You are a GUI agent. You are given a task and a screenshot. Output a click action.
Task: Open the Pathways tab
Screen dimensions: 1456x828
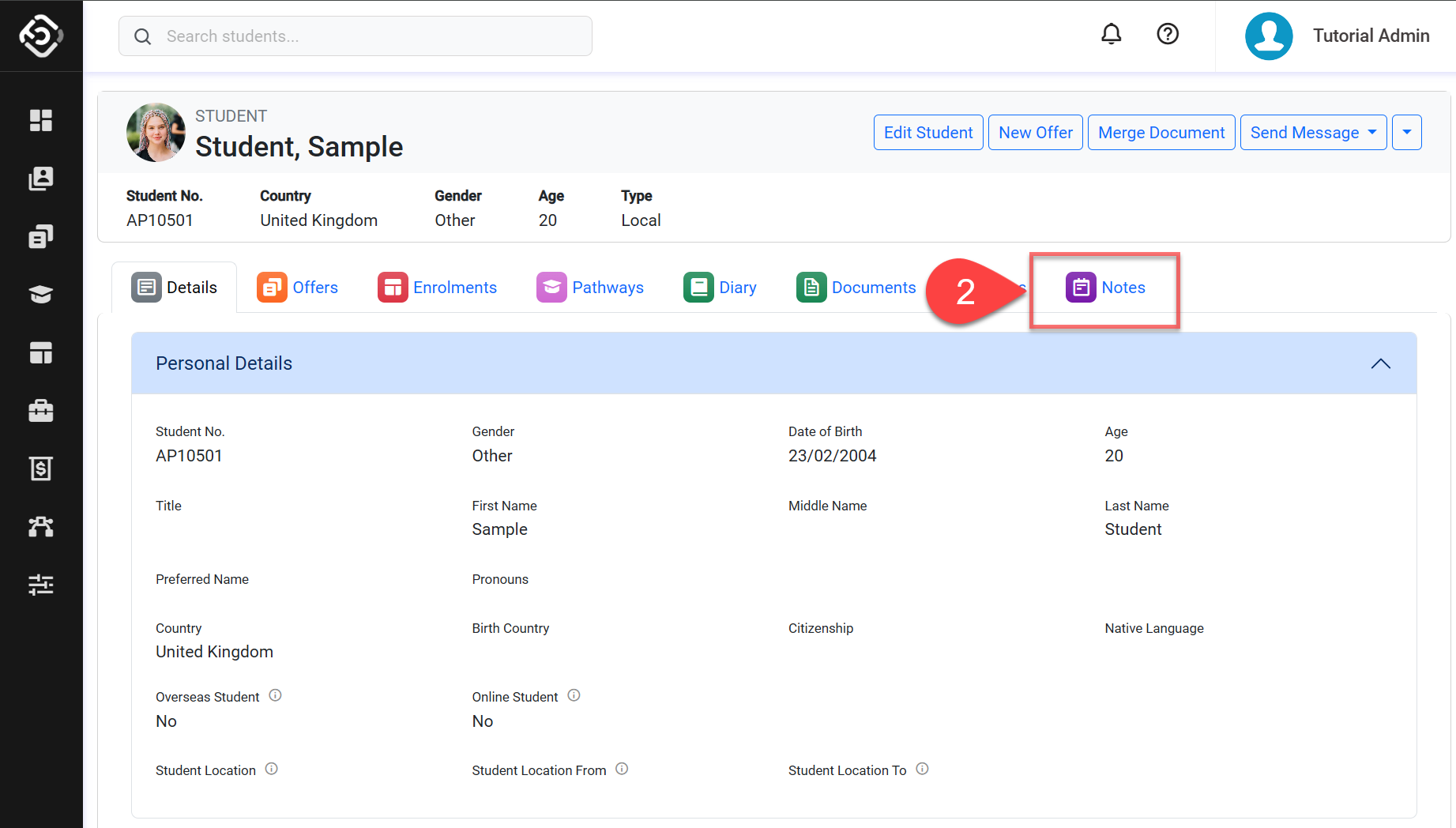pos(590,288)
